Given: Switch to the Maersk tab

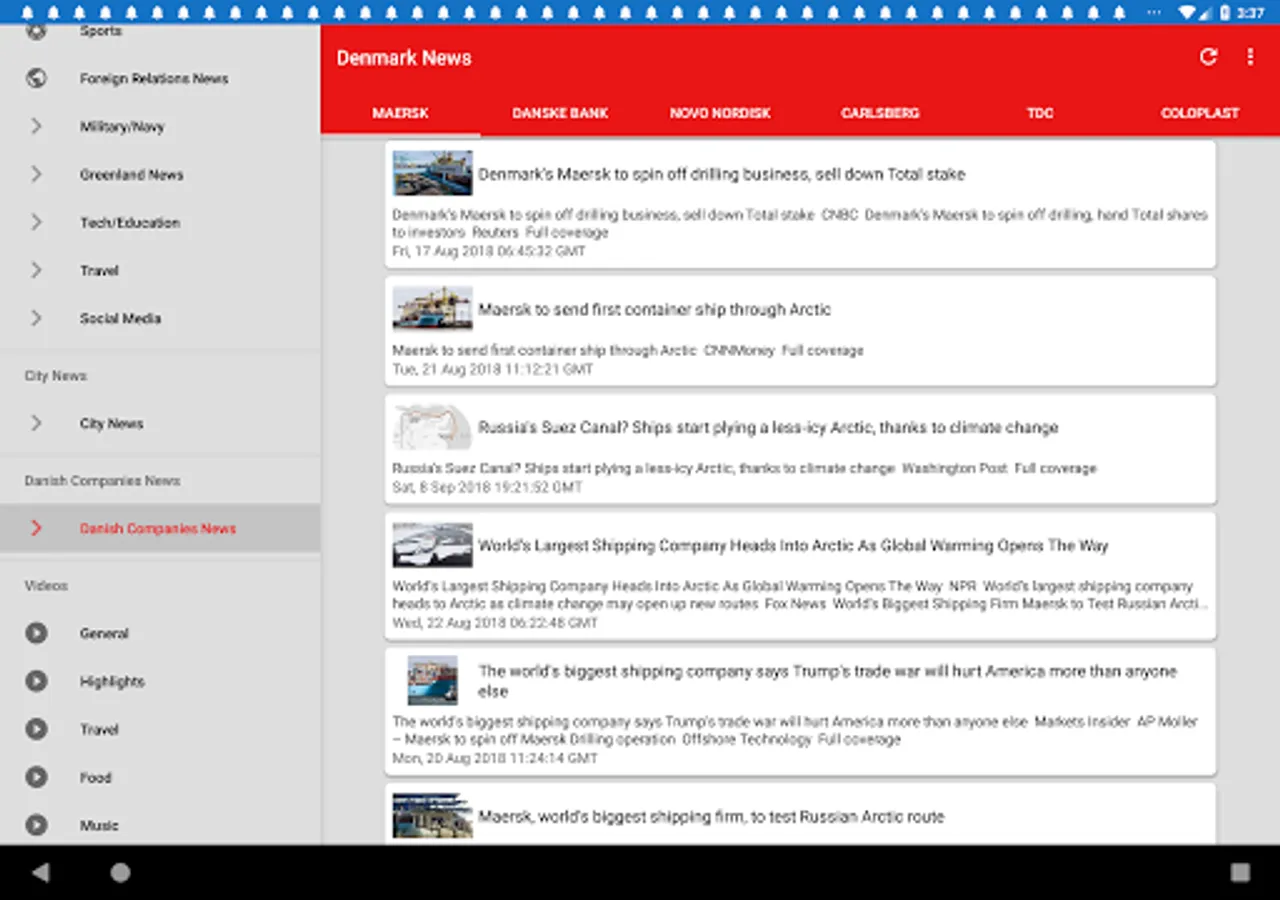Looking at the screenshot, I should tap(400, 113).
